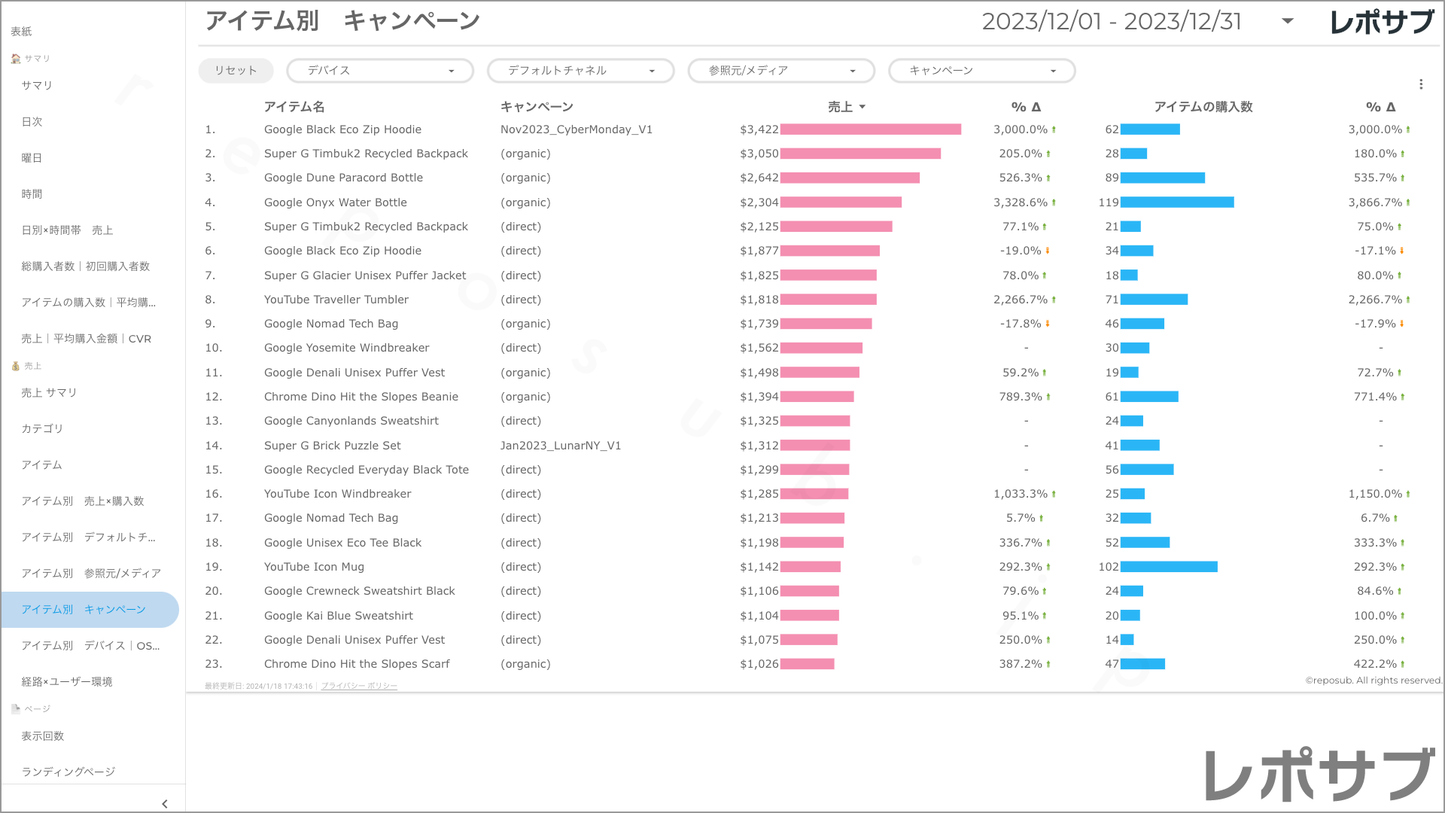Expand the デフォルトチャネル filter dropdown
Screen dimensions: 1445x813
(580, 71)
